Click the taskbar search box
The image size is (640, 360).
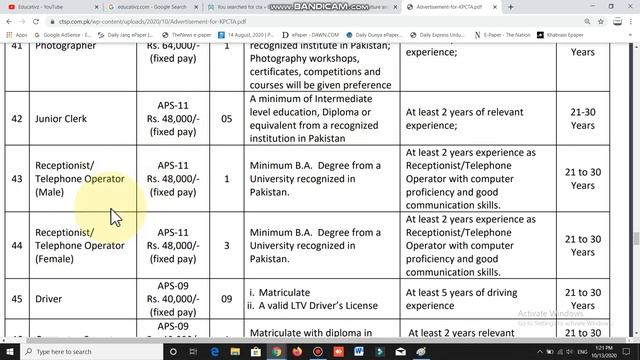[91, 351]
